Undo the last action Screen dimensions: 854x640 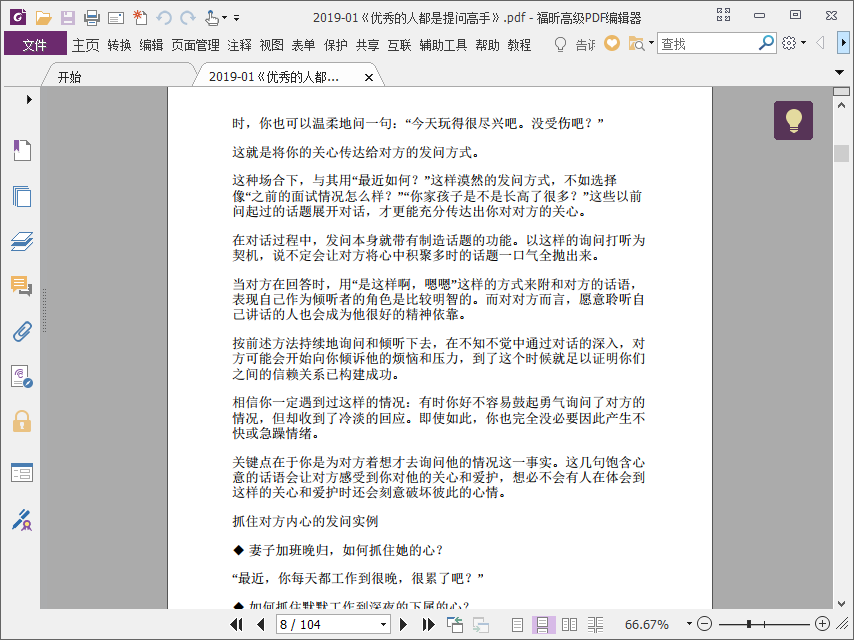coord(164,18)
